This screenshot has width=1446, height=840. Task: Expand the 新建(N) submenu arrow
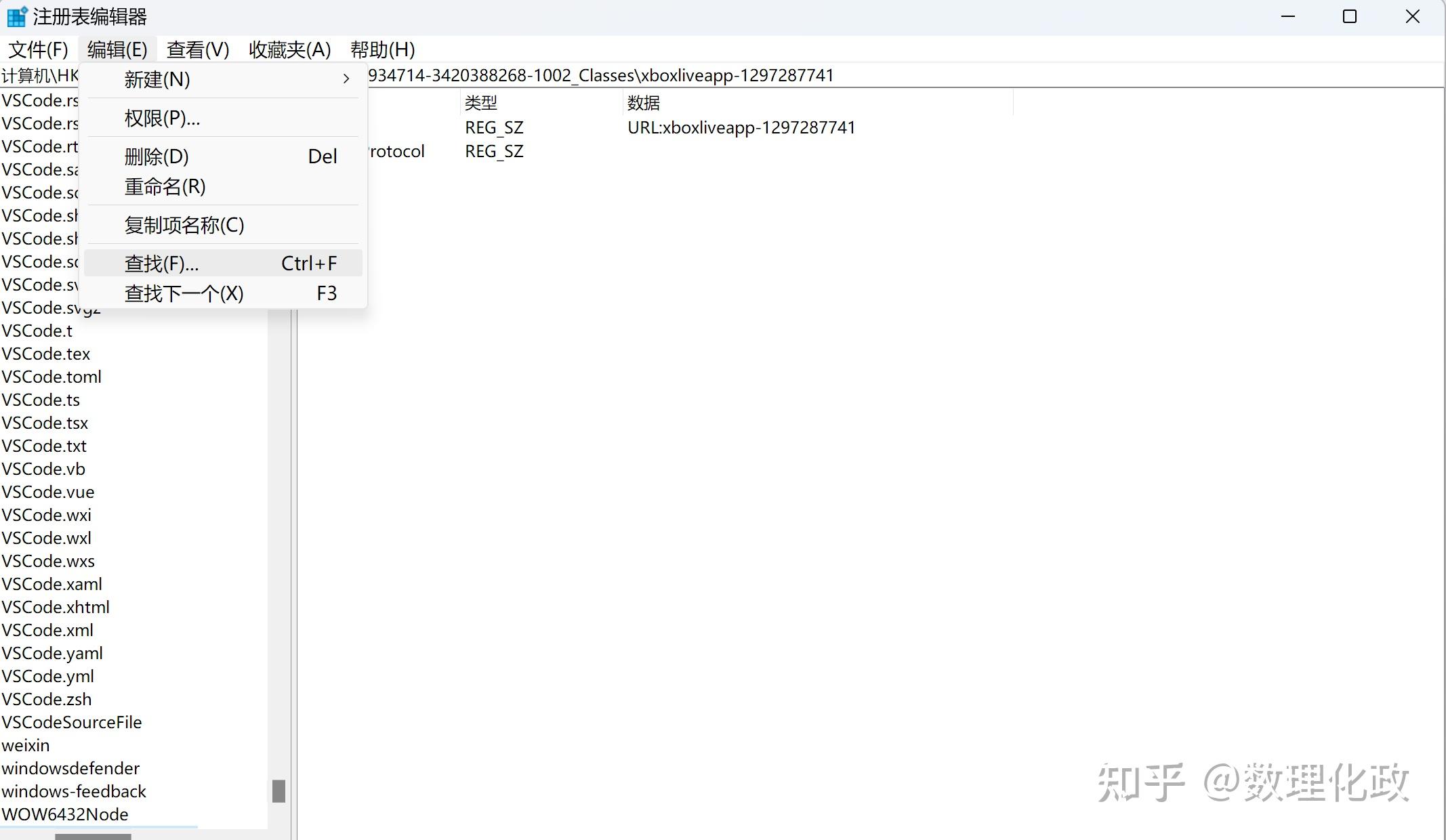coord(346,79)
